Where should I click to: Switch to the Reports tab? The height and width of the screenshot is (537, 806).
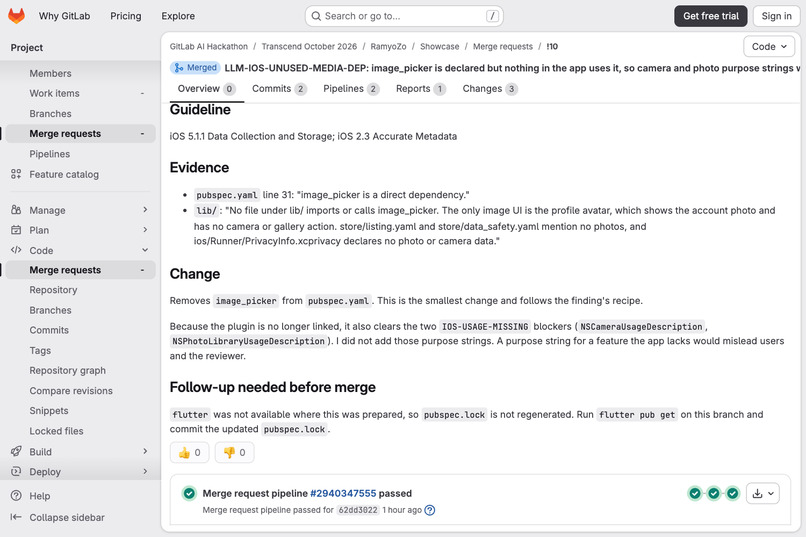click(420, 89)
